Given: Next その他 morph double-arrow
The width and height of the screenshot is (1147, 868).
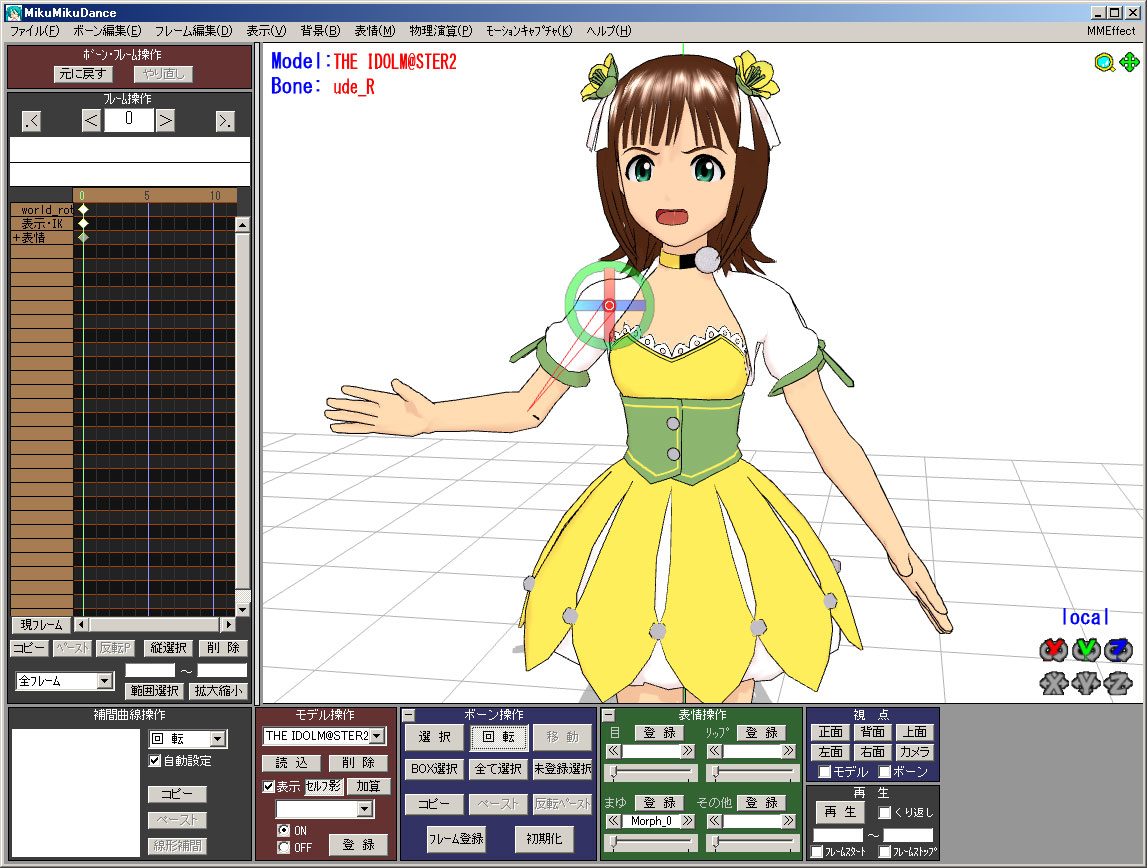Looking at the screenshot, I should pyautogui.click(x=788, y=821).
